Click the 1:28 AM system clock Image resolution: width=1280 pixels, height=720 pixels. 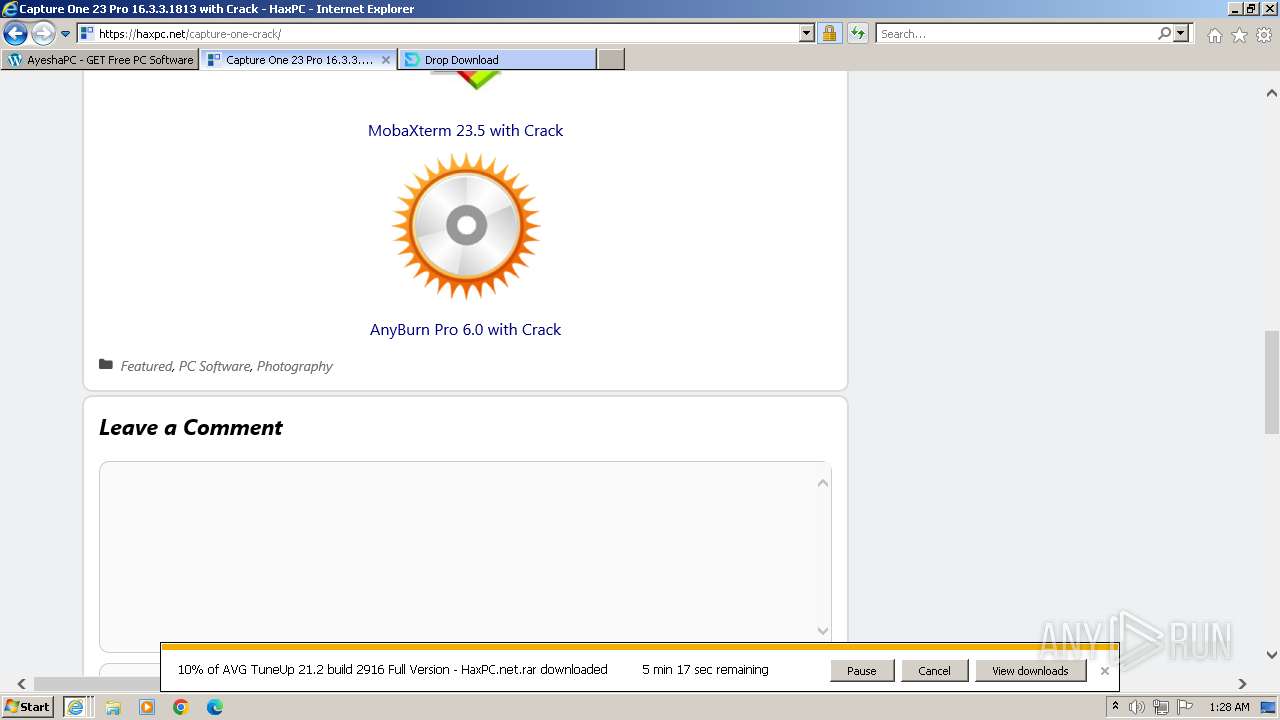coord(1229,707)
